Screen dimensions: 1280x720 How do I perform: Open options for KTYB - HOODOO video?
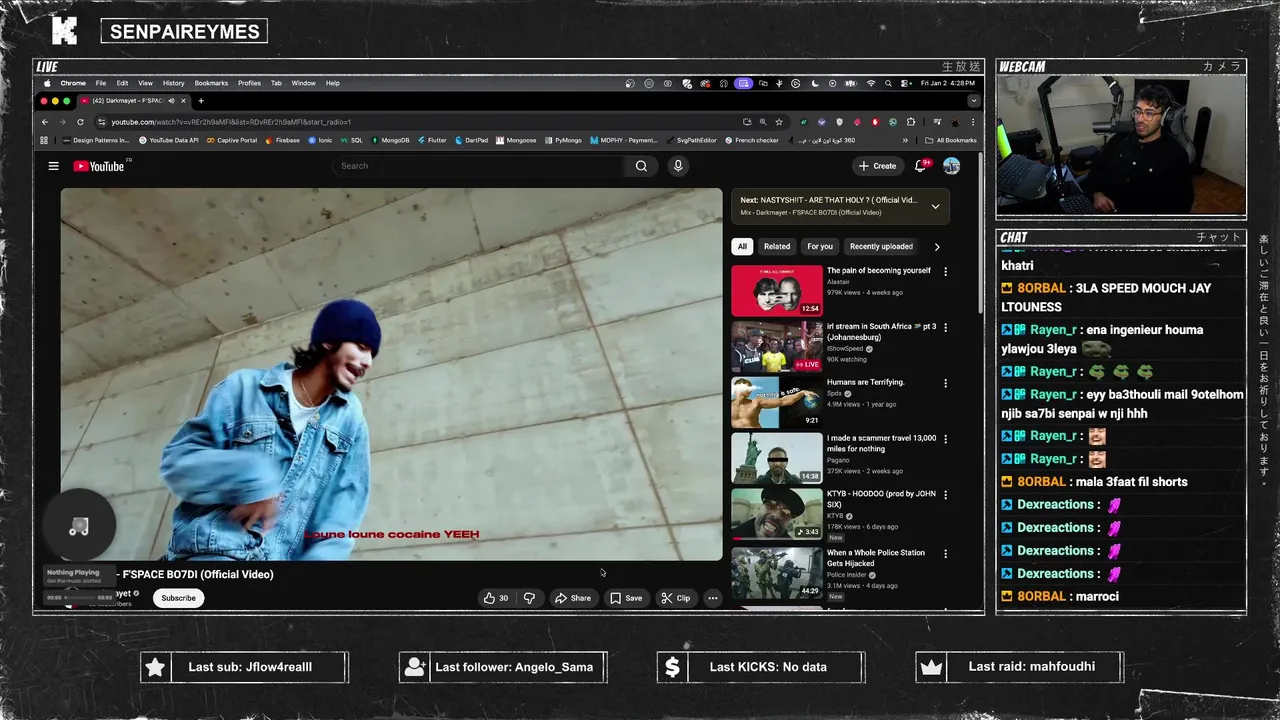click(x=945, y=495)
